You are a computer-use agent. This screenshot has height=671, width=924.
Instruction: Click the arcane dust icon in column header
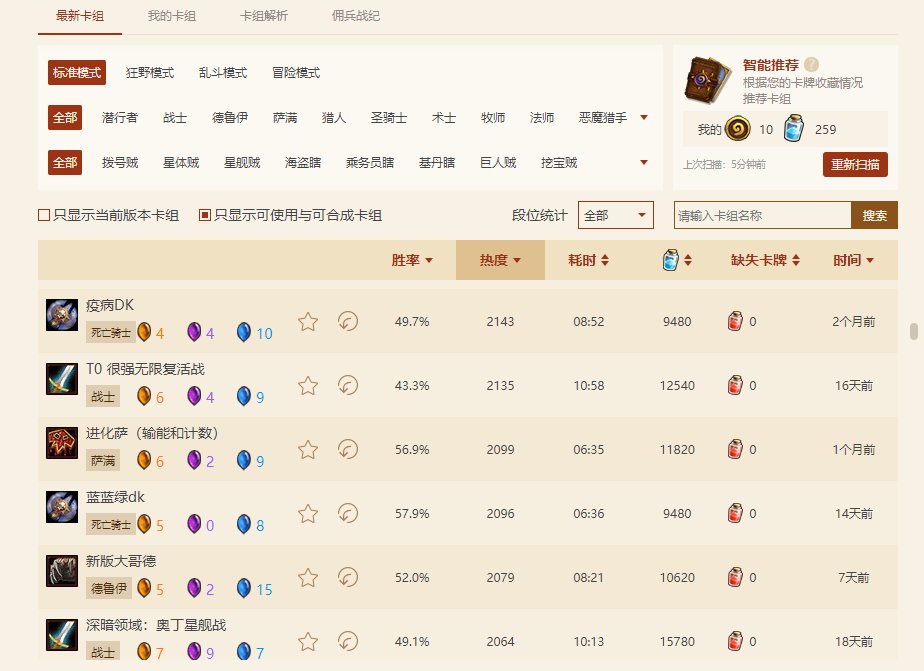click(671, 260)
